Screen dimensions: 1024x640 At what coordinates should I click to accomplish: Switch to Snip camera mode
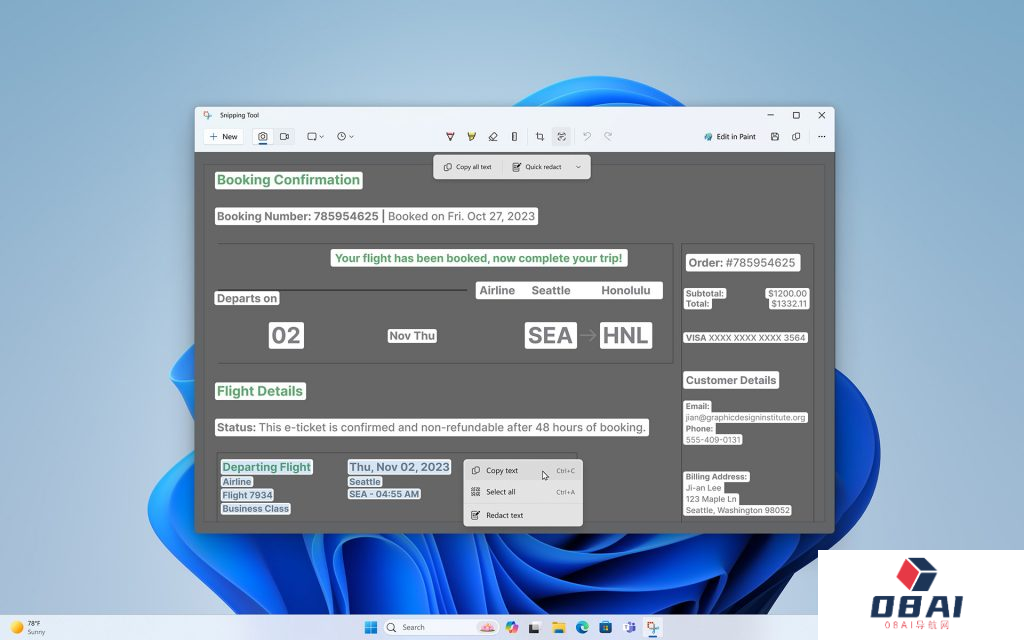click(263, 136)
